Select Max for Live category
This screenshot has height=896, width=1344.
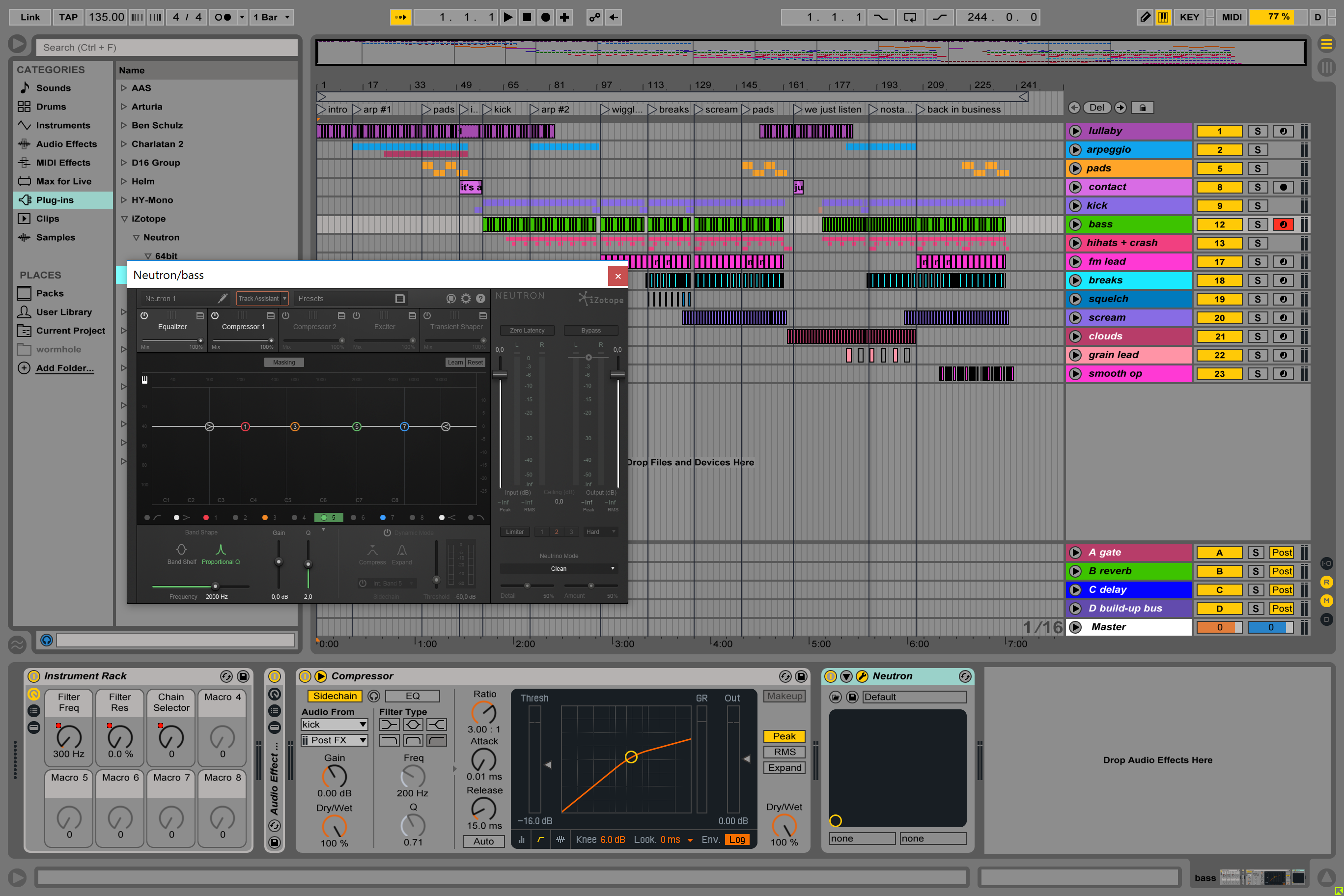coord(63,182)
